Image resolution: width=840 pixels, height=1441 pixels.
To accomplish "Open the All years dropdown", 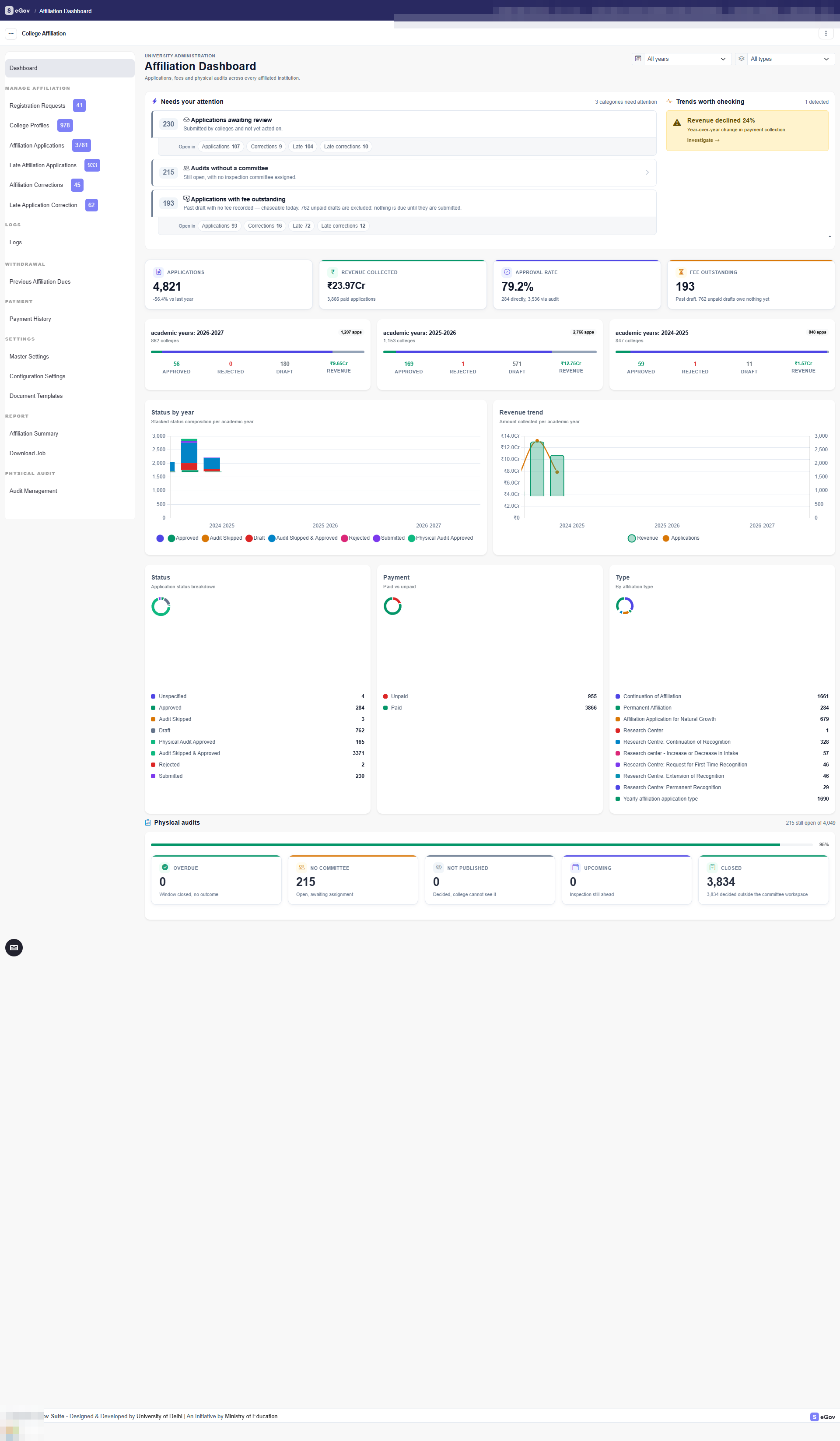I will point(682,59).
